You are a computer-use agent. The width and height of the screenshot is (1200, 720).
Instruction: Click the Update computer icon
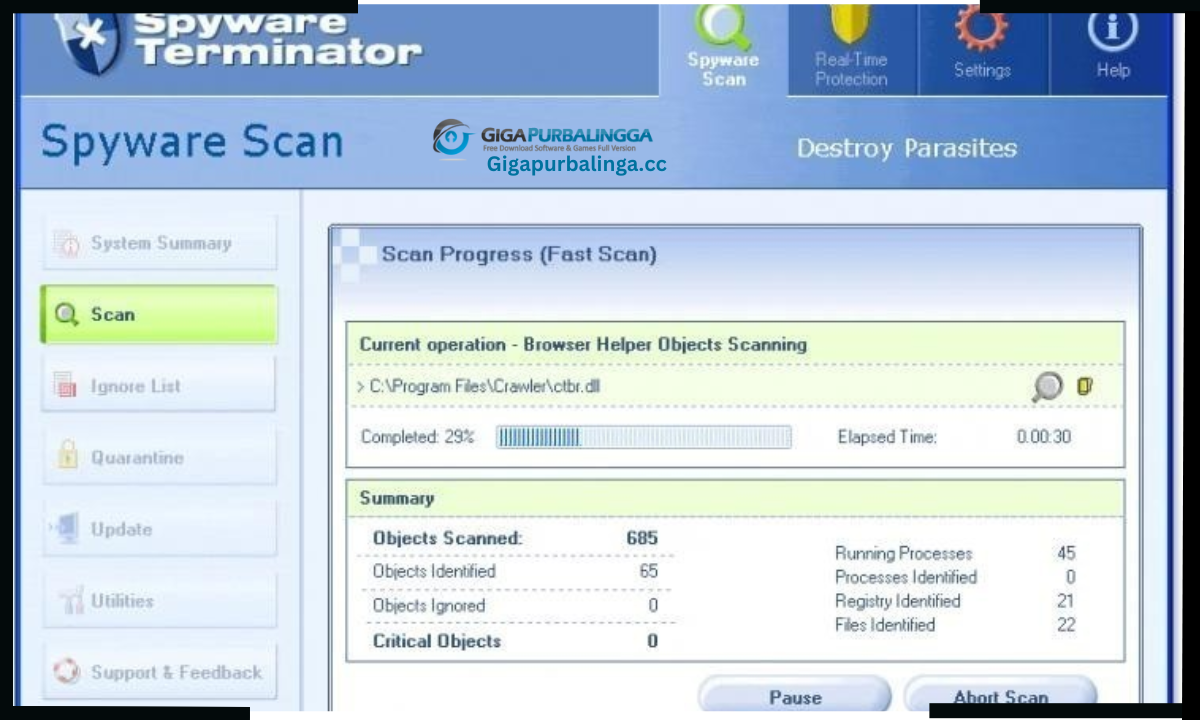coord(66,529)
